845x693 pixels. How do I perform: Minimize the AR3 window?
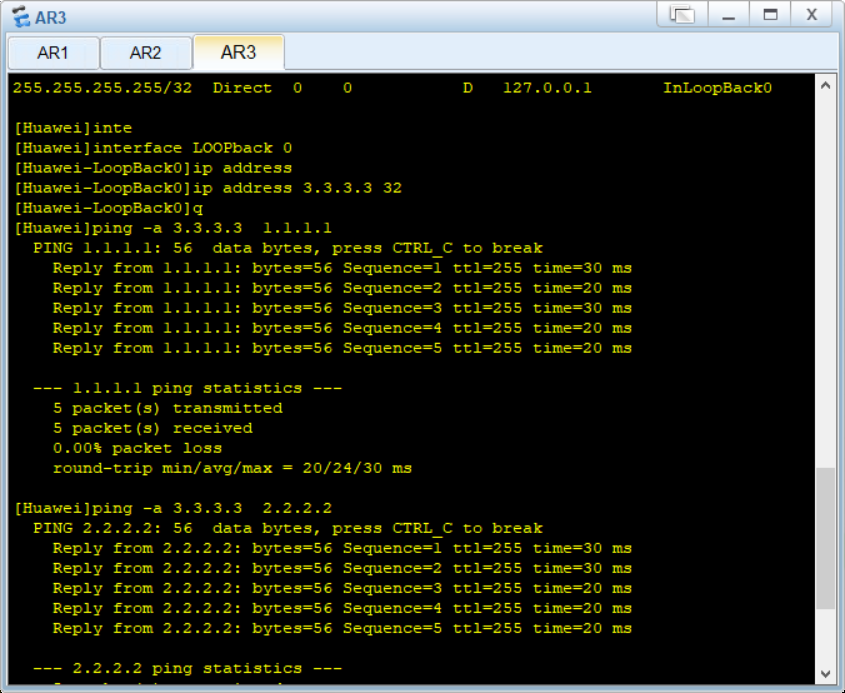[x=729, y=15]
